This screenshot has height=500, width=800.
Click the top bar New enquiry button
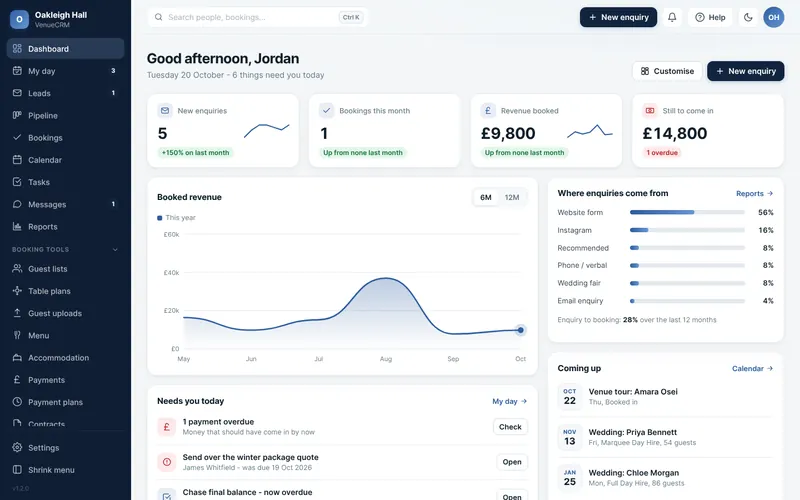(618, 17)
